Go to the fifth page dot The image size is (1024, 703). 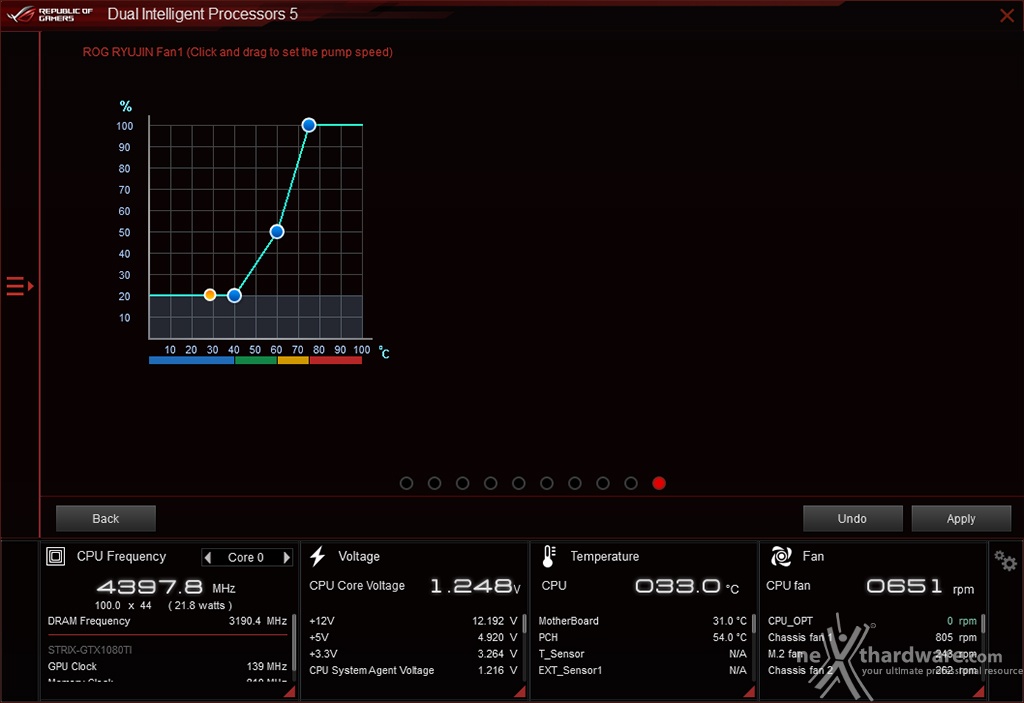(x=519, y=483)
